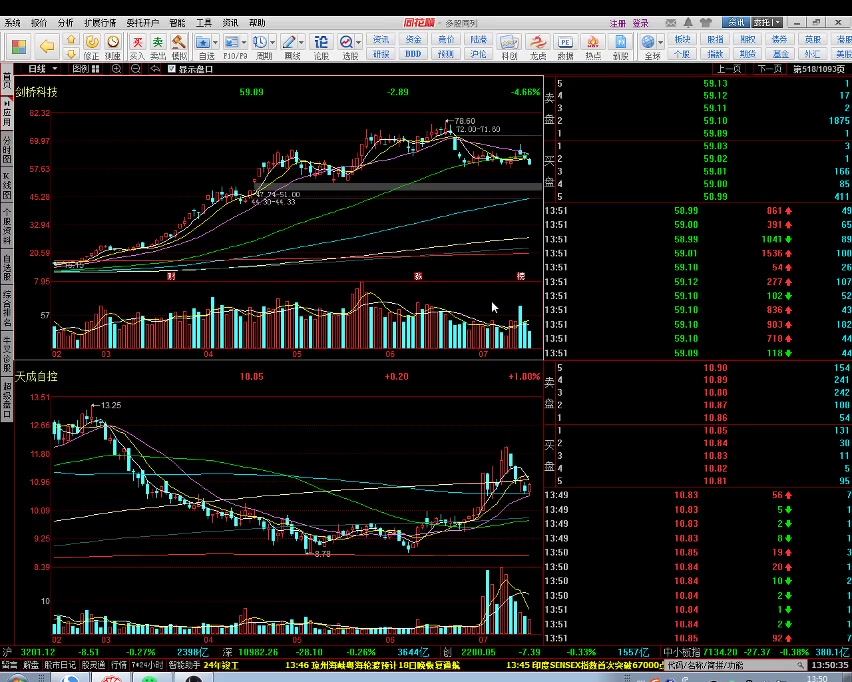Go to 下一页 next page
852x682 pixels.
tap(768, 69)
